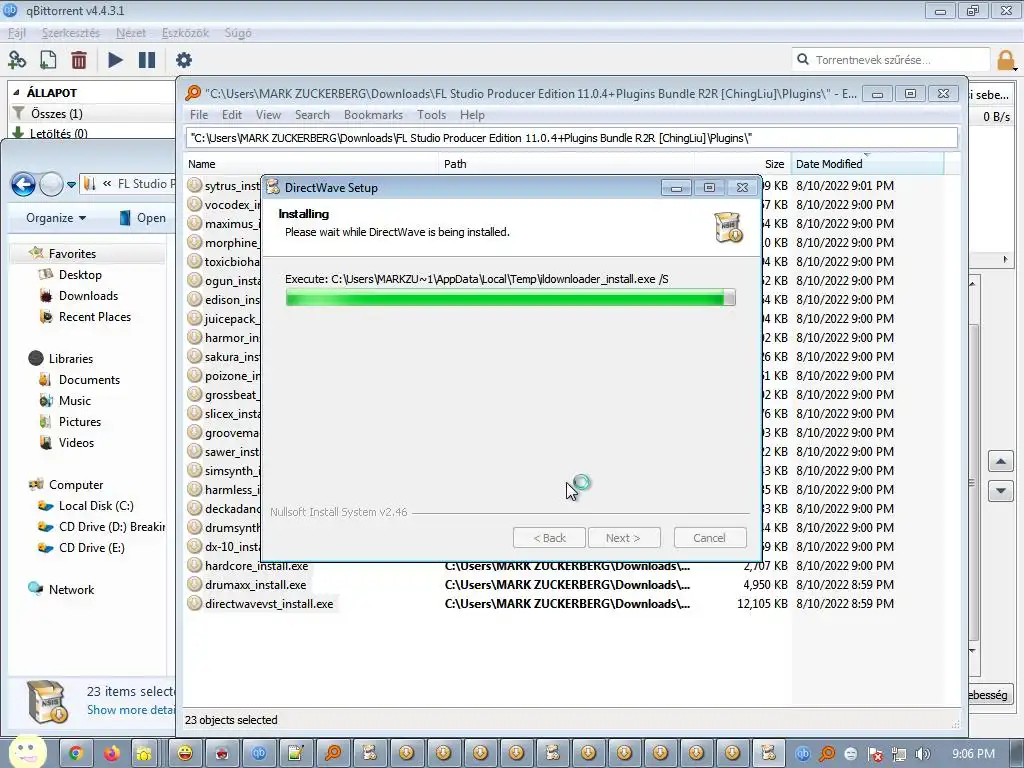Select hardcore_install.exe in the results
The image size is (1024, 768).
(x=256, y=566)
